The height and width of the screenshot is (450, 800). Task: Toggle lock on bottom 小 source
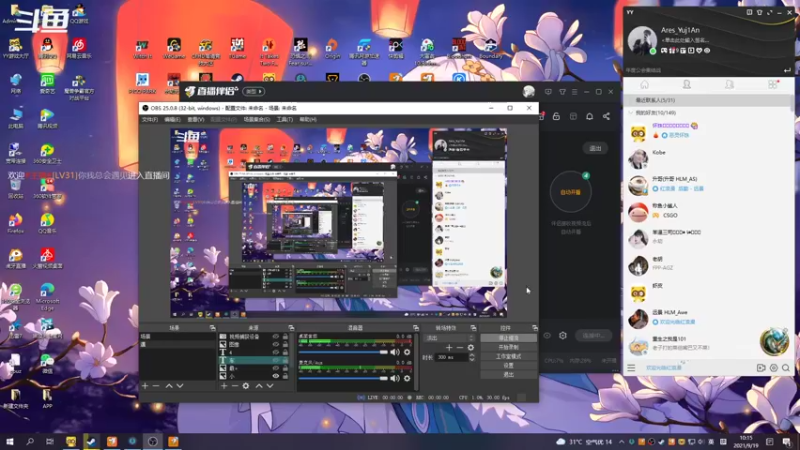click(285, 376)
